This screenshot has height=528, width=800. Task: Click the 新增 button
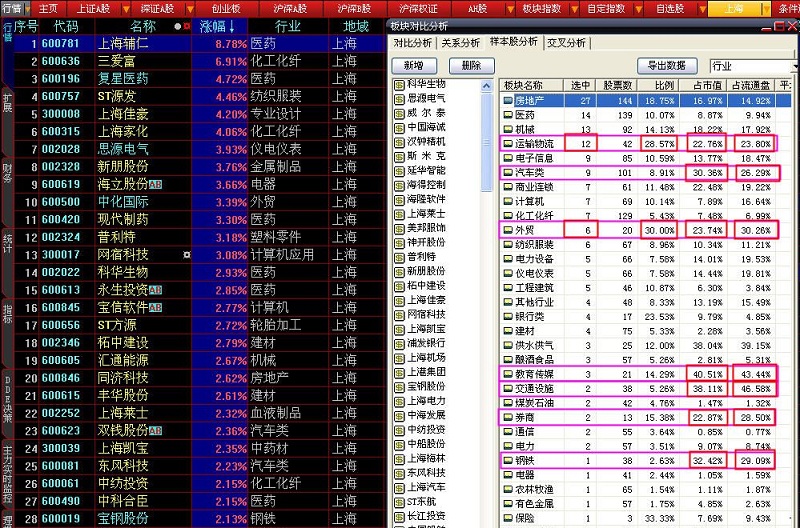point(414,66)
